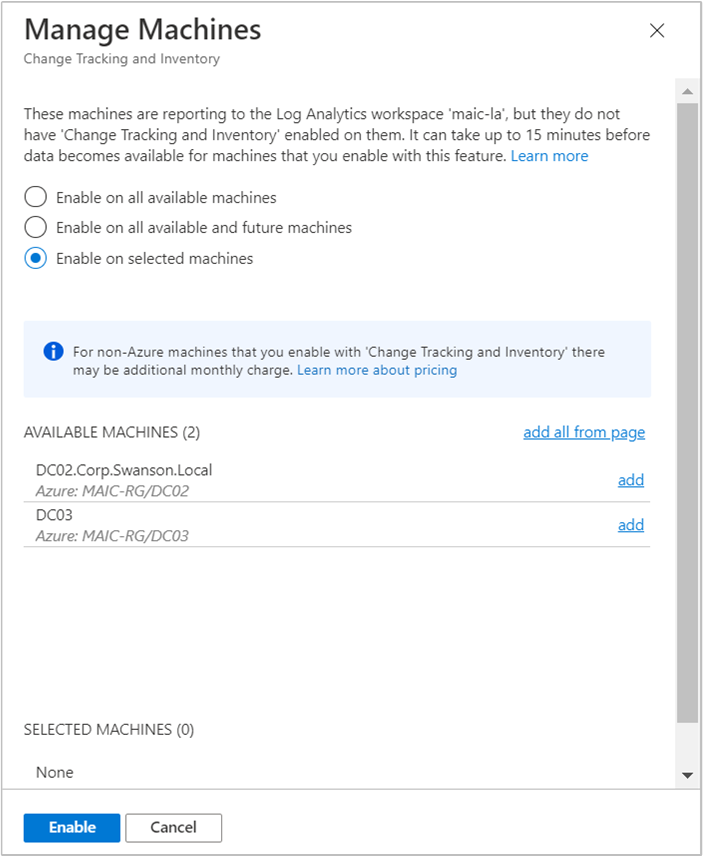This screenshot has height=857, width=703.
Task: Click the blue info icon
Action: point(53,351)
